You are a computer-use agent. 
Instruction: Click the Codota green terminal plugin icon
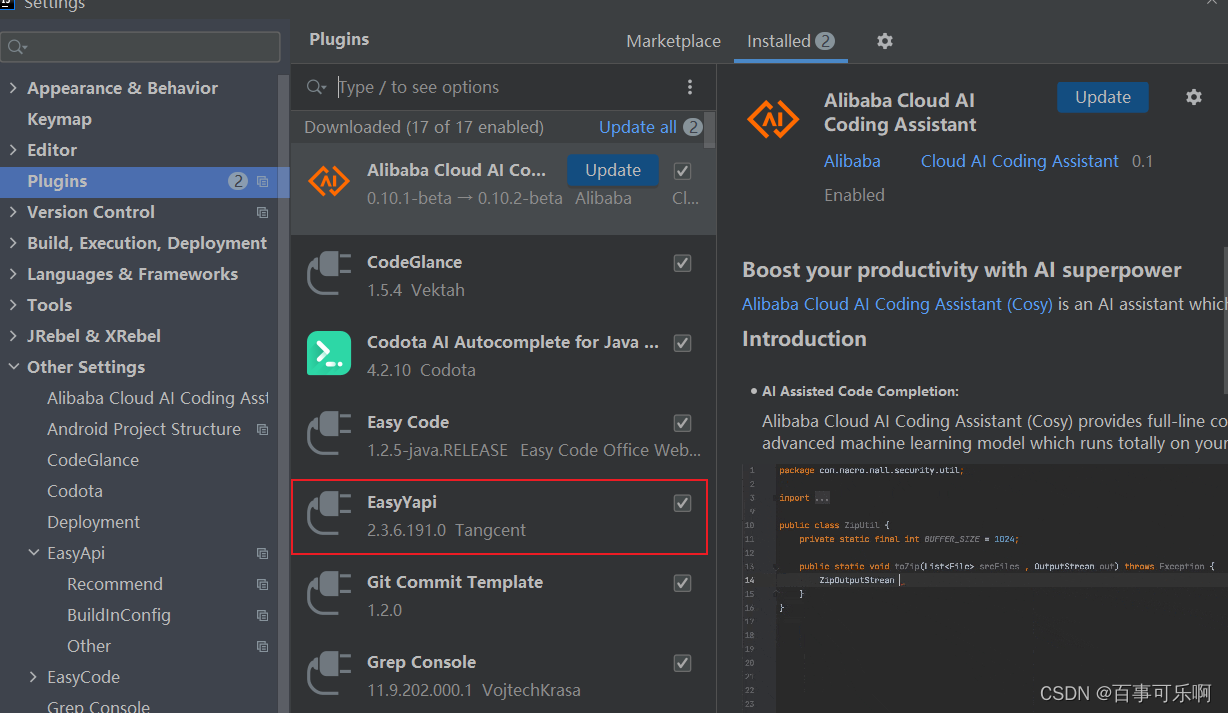tap(329, 353)
